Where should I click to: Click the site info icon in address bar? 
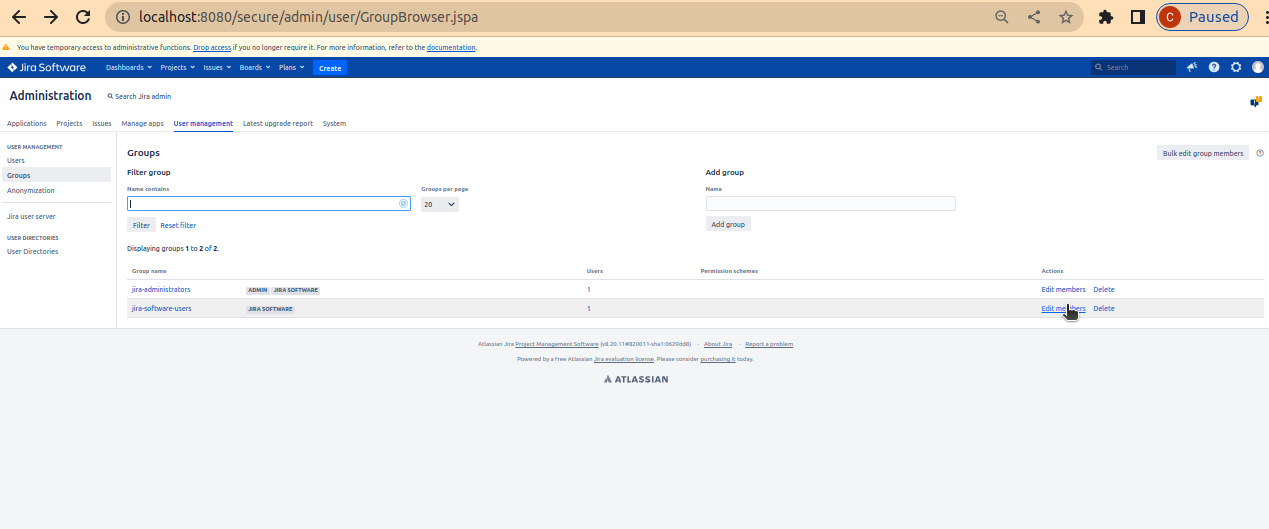click(122, 17)
